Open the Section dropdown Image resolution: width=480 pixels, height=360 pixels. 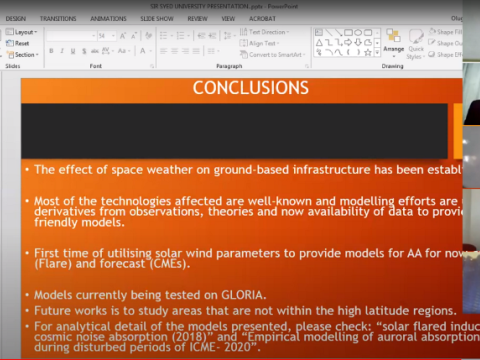click(23, 55)
